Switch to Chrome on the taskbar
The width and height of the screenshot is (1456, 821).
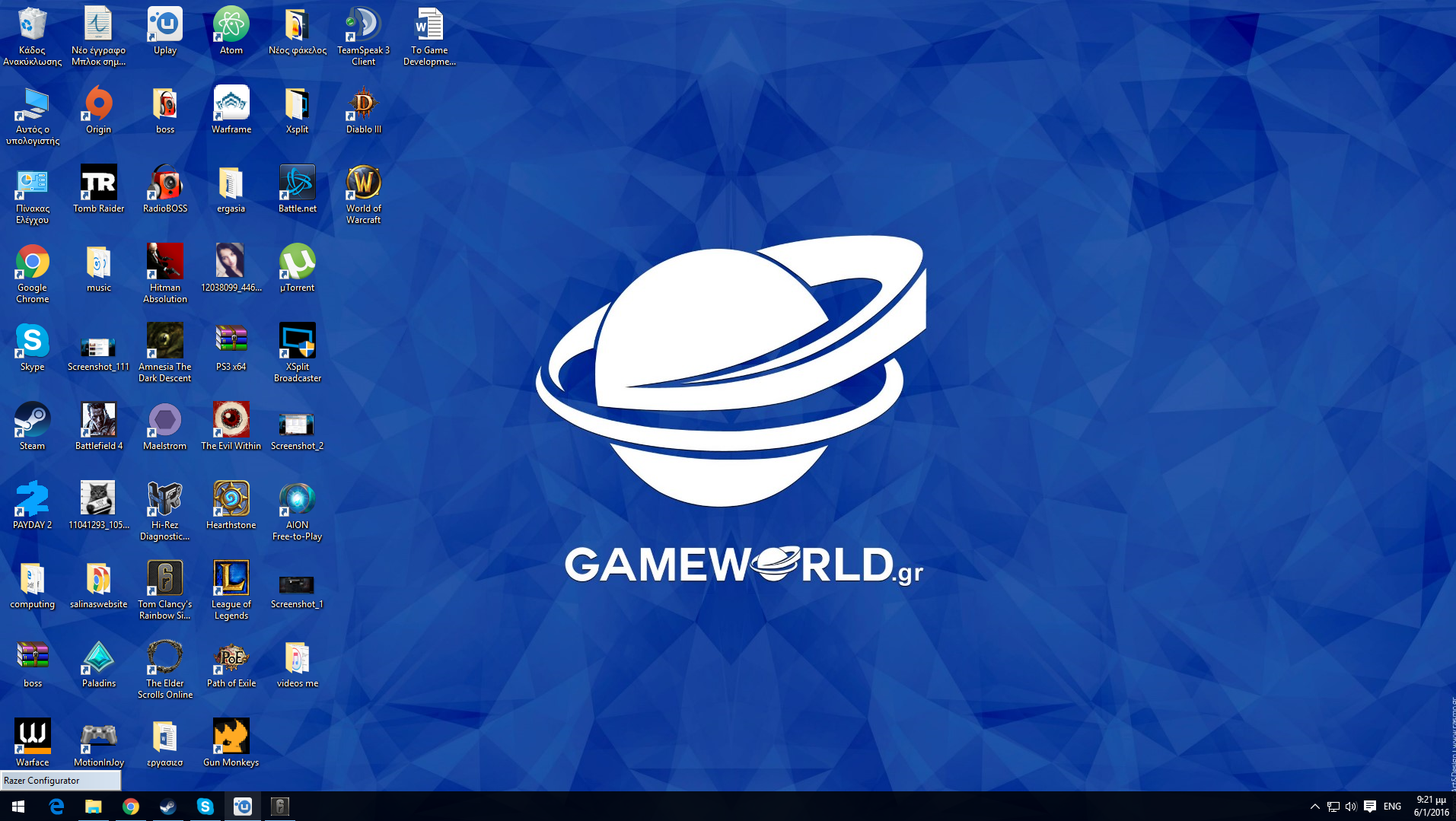(130, 807)
